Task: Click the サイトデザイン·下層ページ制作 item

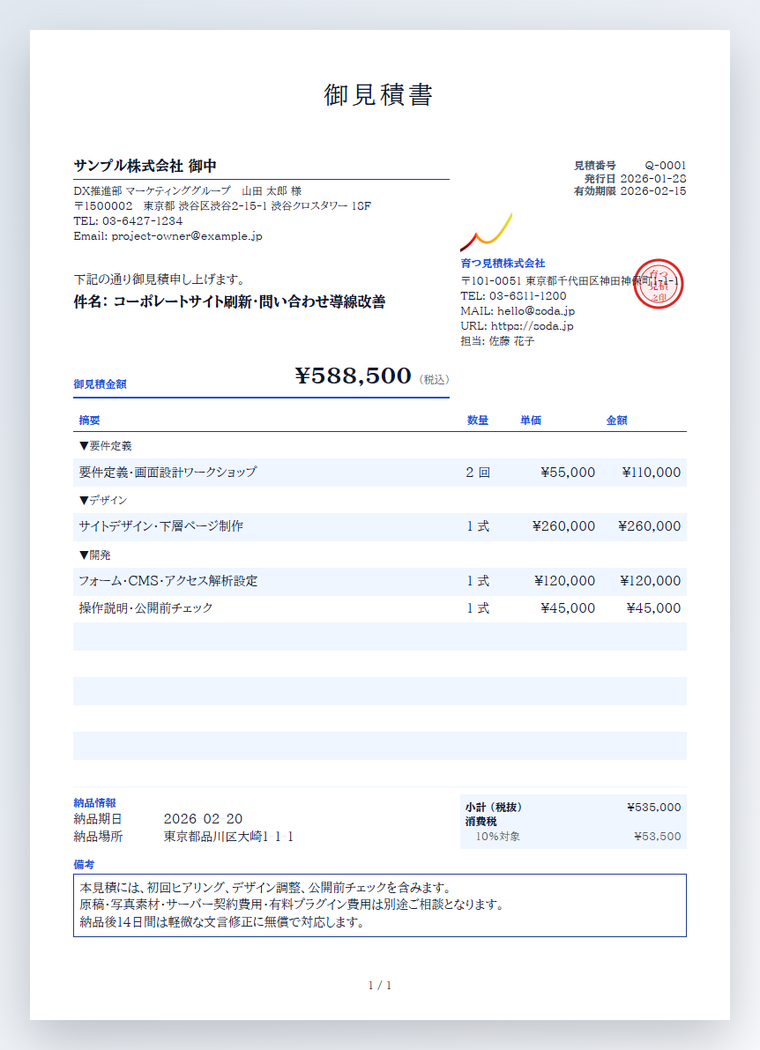Action: (161, 526)
